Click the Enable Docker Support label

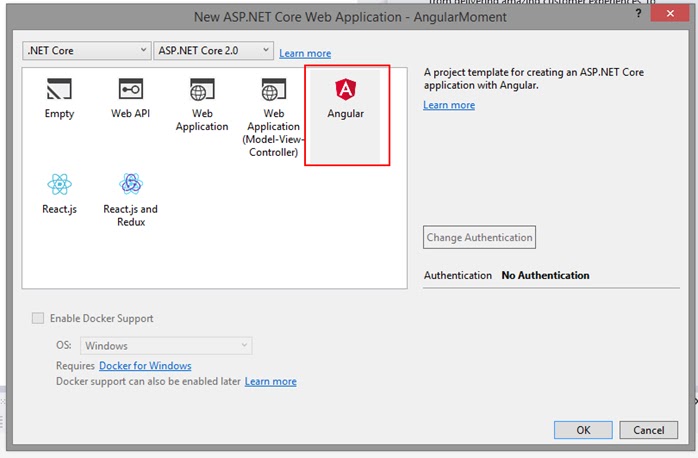[x=101, y=318]
